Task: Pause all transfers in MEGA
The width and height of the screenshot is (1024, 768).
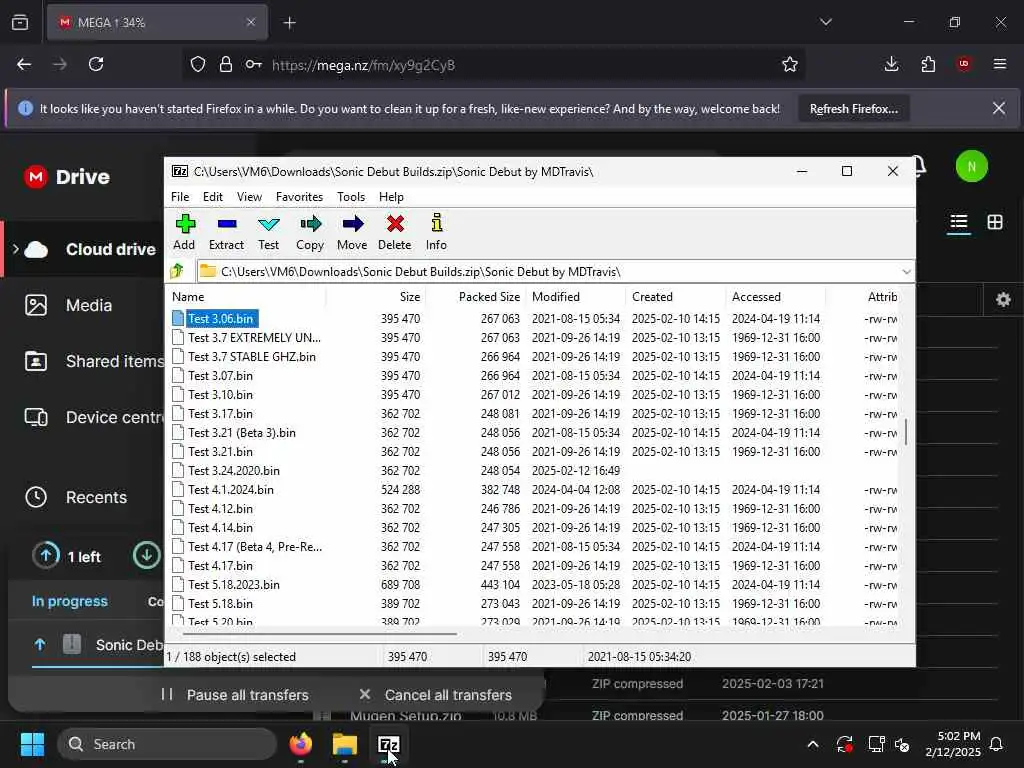Action: pos(235,695)
